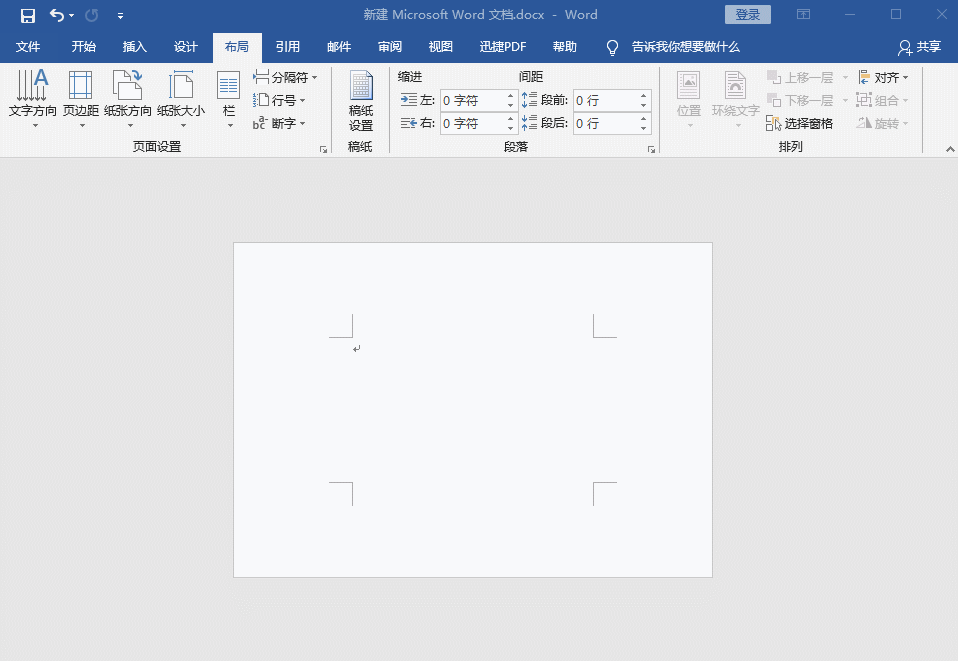This screenshot has height=661, width=958.
Task: Expand the 下移一层 dropdown arrow
Action: tap(845, 100)
